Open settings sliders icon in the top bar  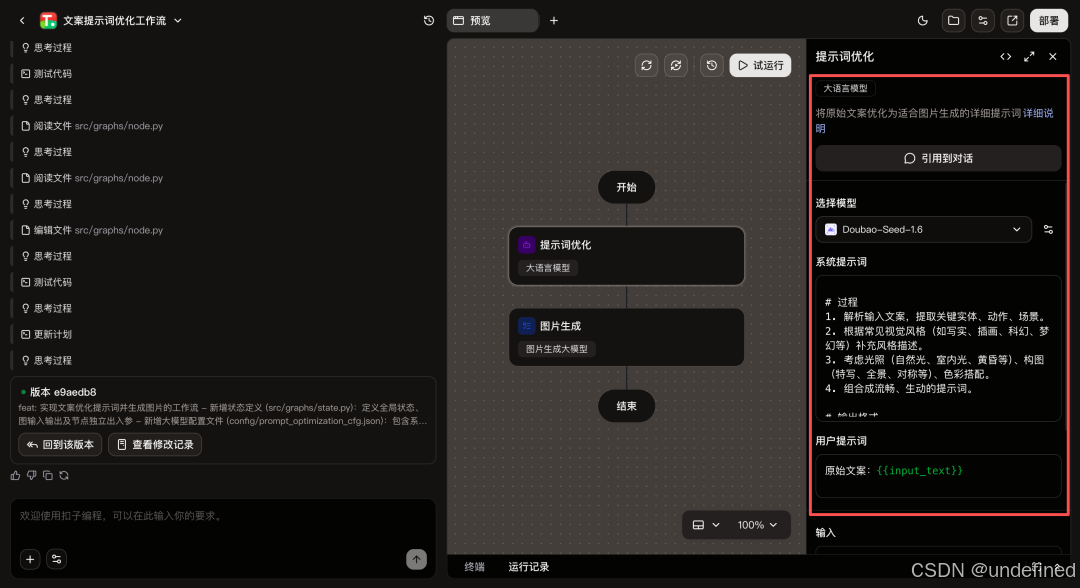[983, 21]
